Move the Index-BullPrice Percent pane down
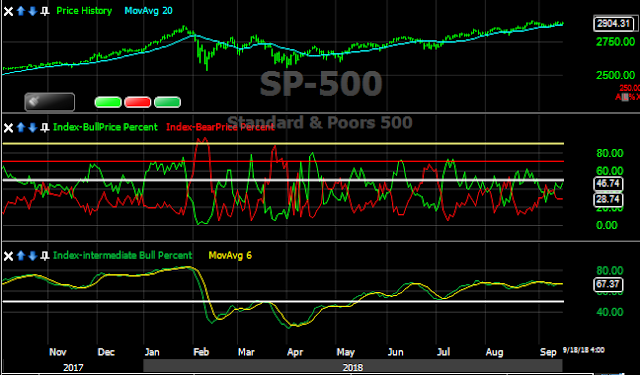This screenshot has width=640, height=375. pyautogui.click(x=33, y=128)
